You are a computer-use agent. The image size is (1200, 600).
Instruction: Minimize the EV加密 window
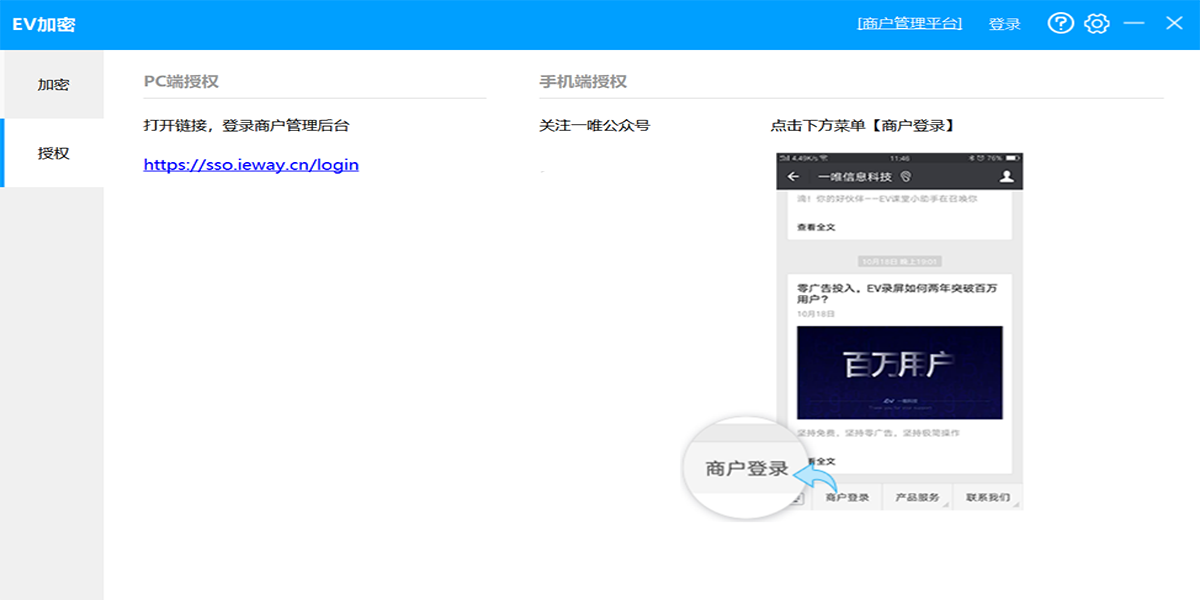tap(1134, 22)
